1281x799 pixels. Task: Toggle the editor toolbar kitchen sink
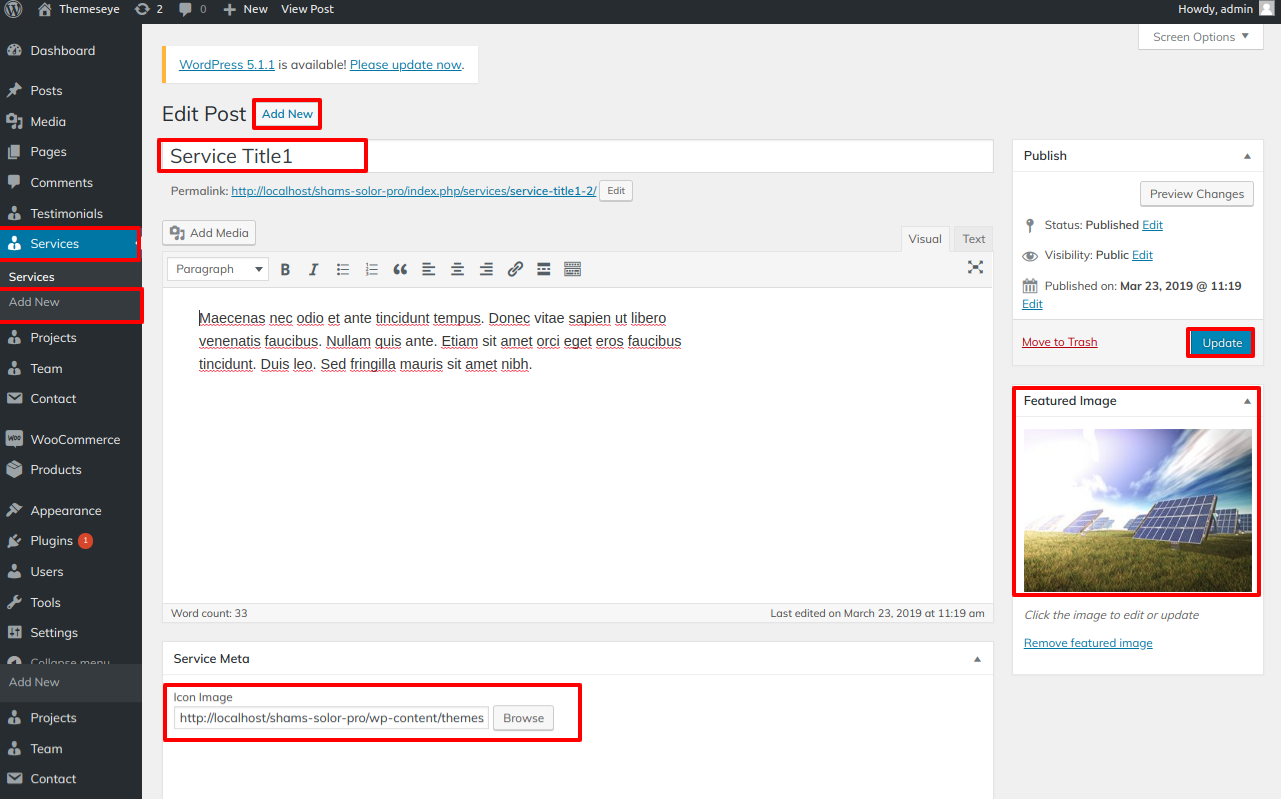pyautogui.click(x=572, y=269)
